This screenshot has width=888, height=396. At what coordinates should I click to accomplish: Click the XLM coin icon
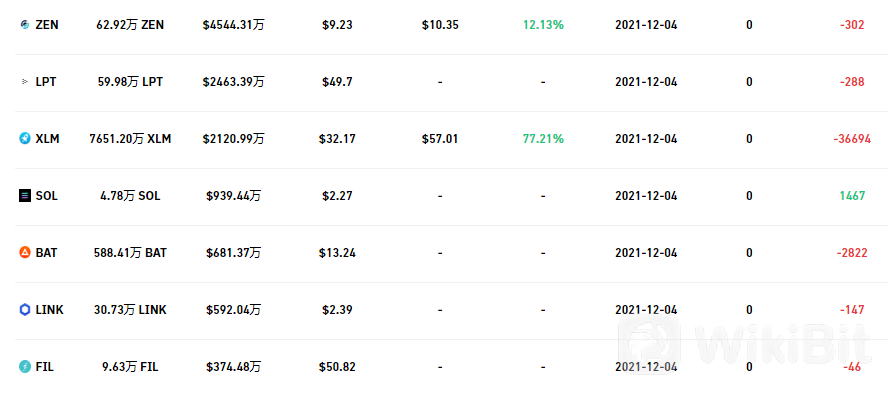[24, 139]
